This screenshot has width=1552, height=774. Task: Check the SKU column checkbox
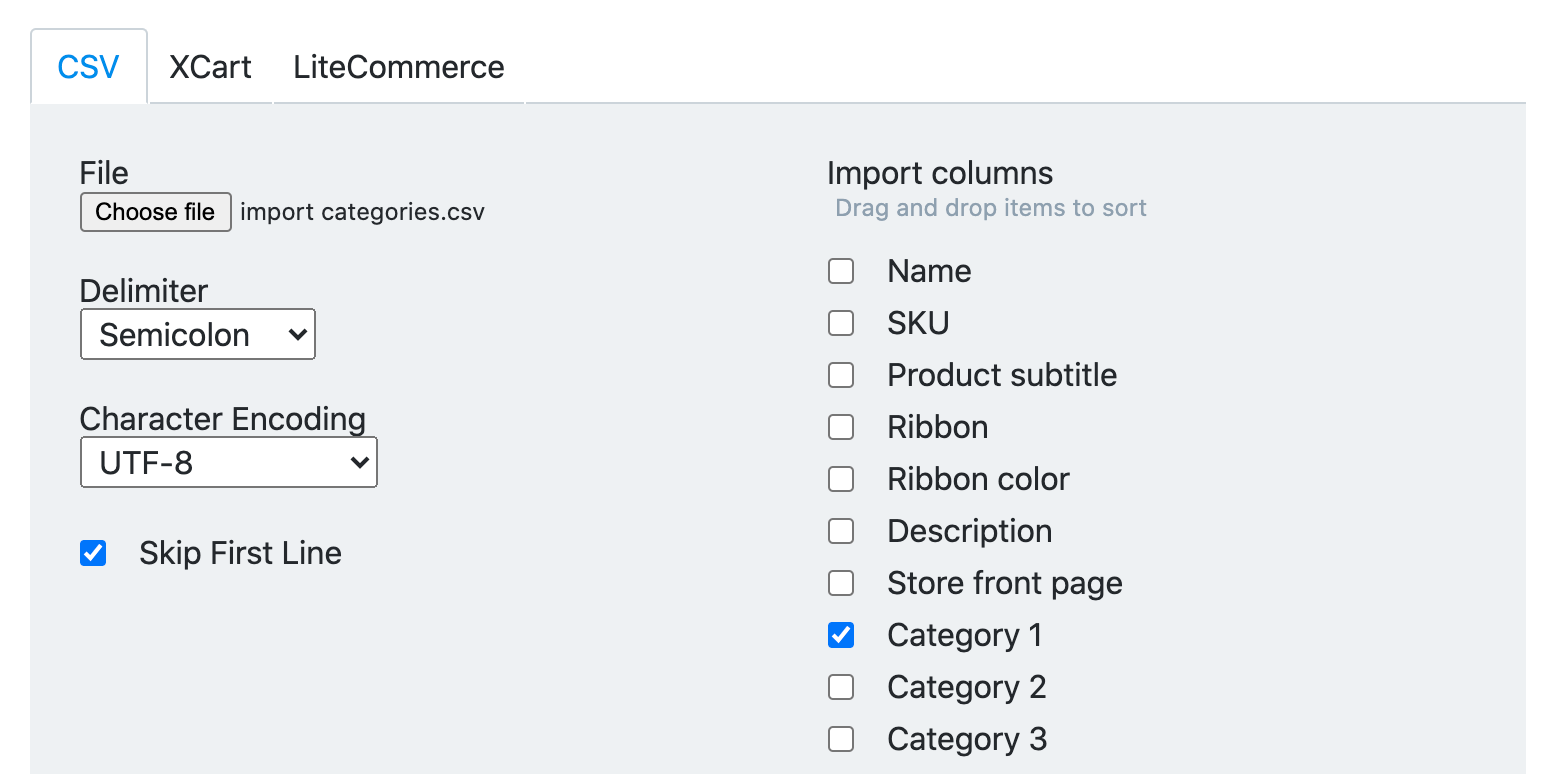point(840,322)
